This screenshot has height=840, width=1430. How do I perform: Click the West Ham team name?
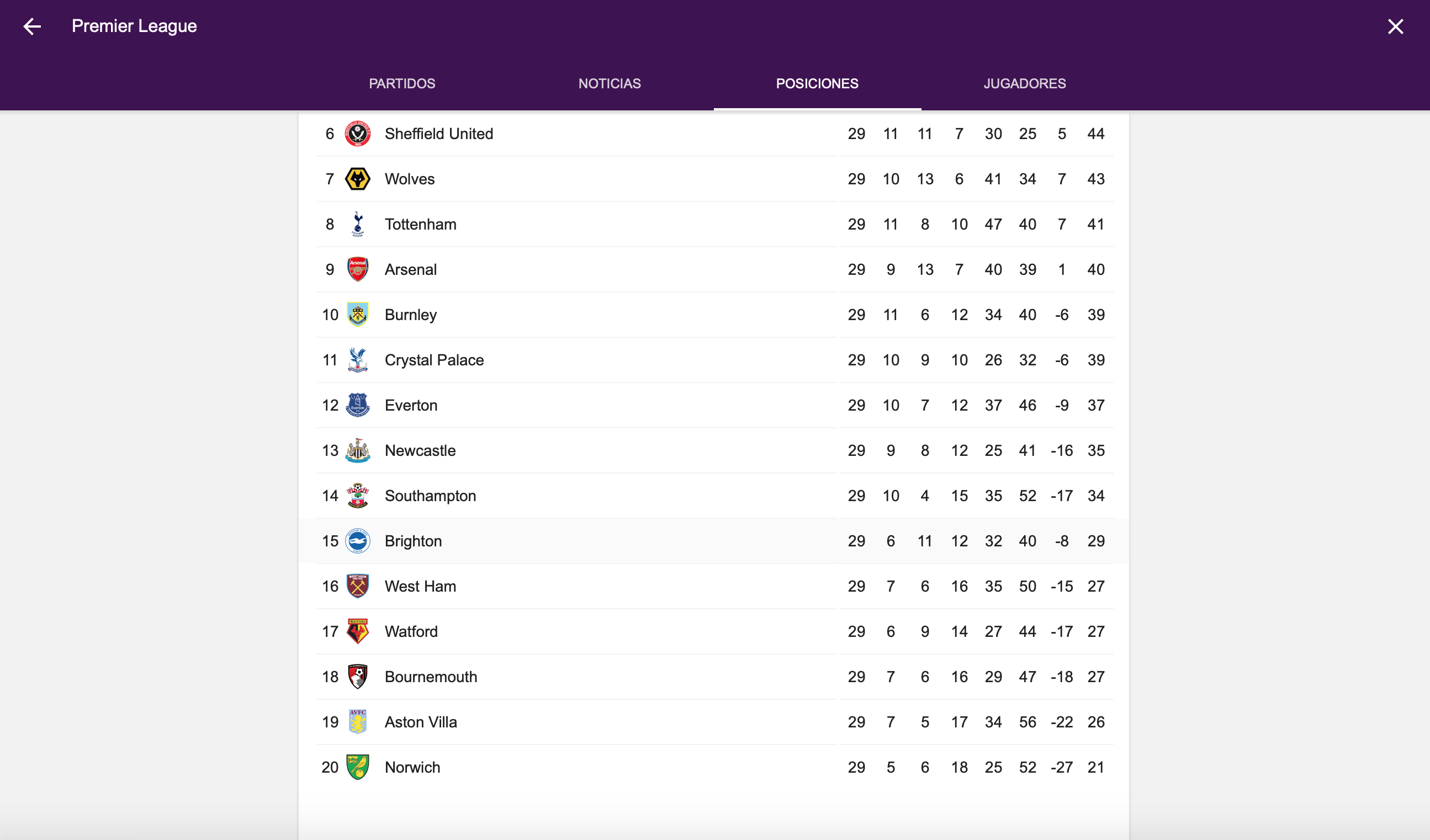420,587
